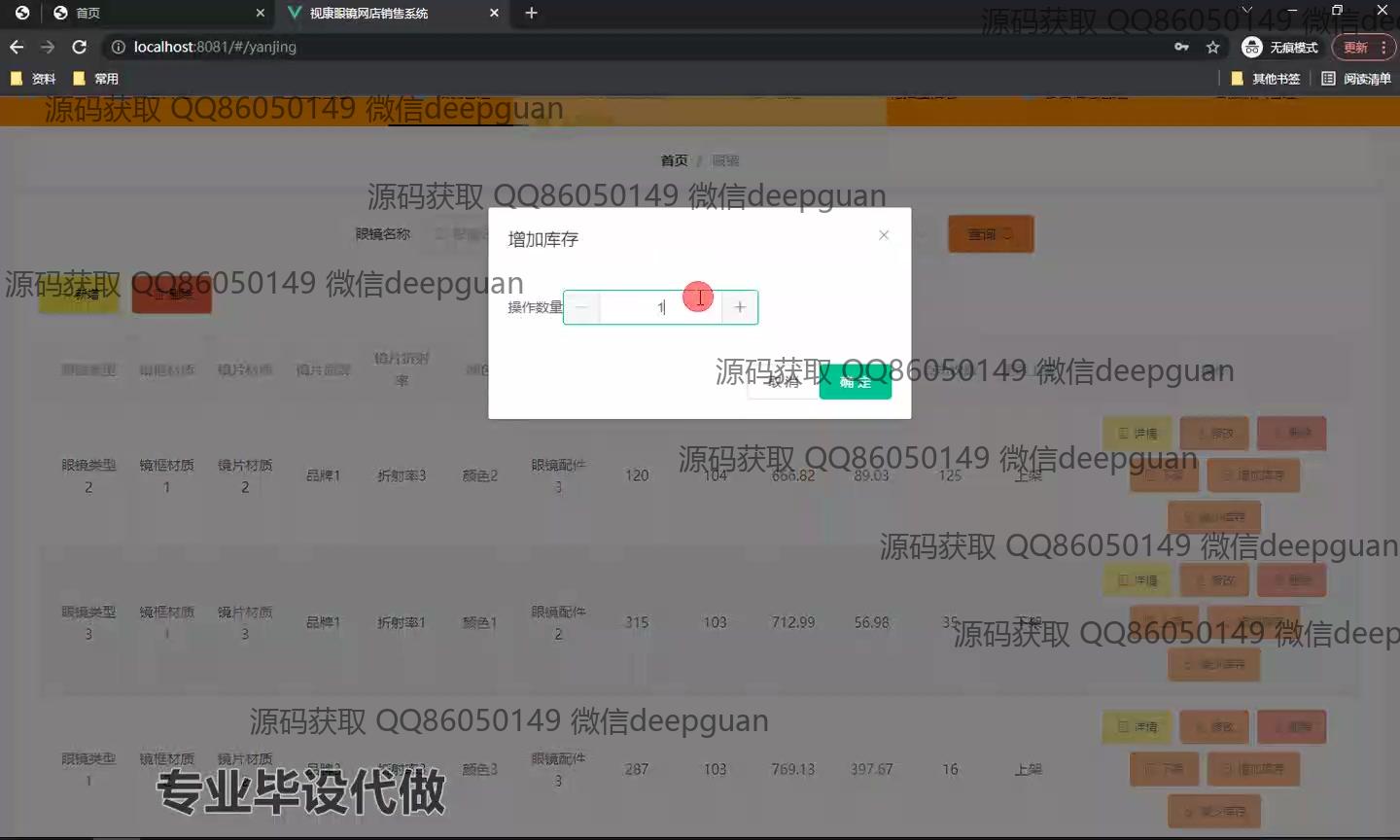The width and height of the screenshot is (1400, 840).
Task: Open a new browser tab
Action: tap(531, 13)
